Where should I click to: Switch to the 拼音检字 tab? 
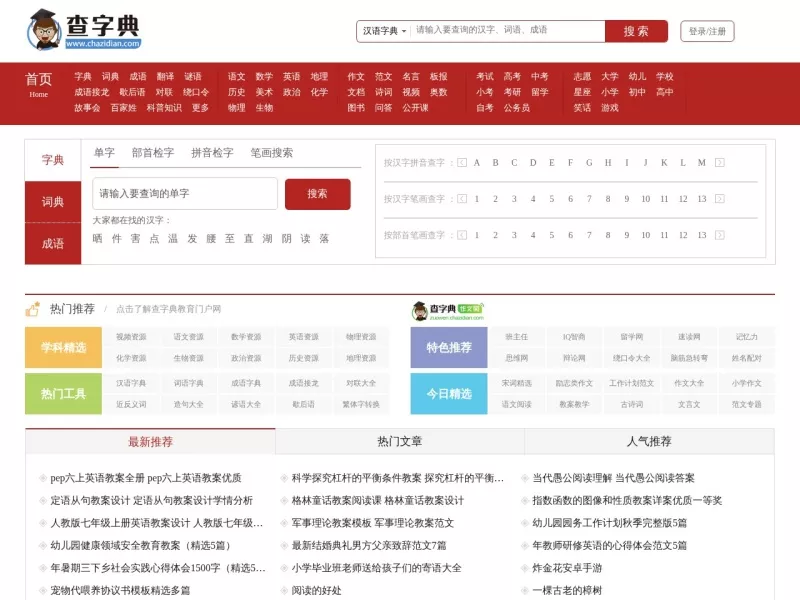(212, 153)
